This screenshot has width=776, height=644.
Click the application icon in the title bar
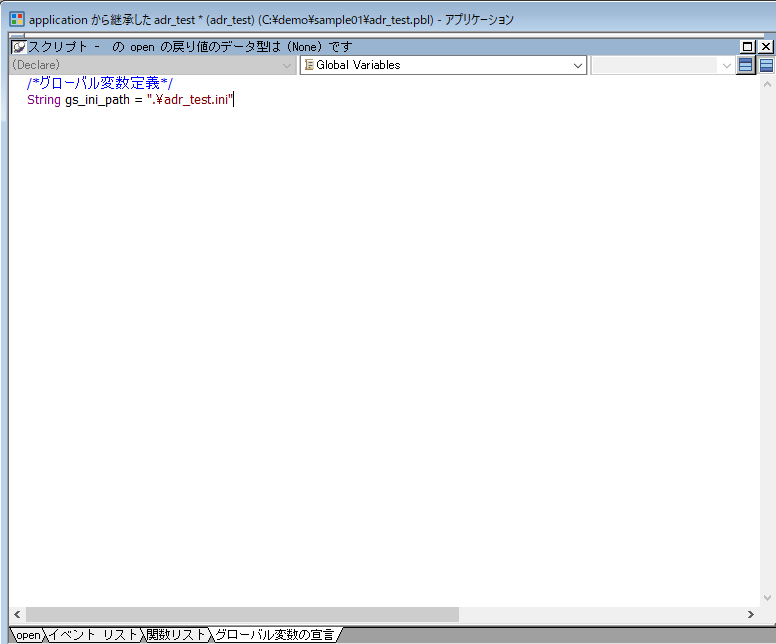(x=17, y=19)
